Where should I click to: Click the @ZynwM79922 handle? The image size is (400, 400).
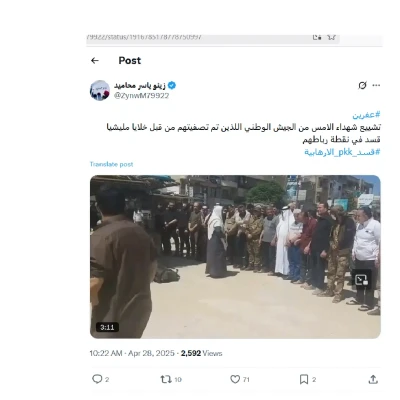point(141,96)
